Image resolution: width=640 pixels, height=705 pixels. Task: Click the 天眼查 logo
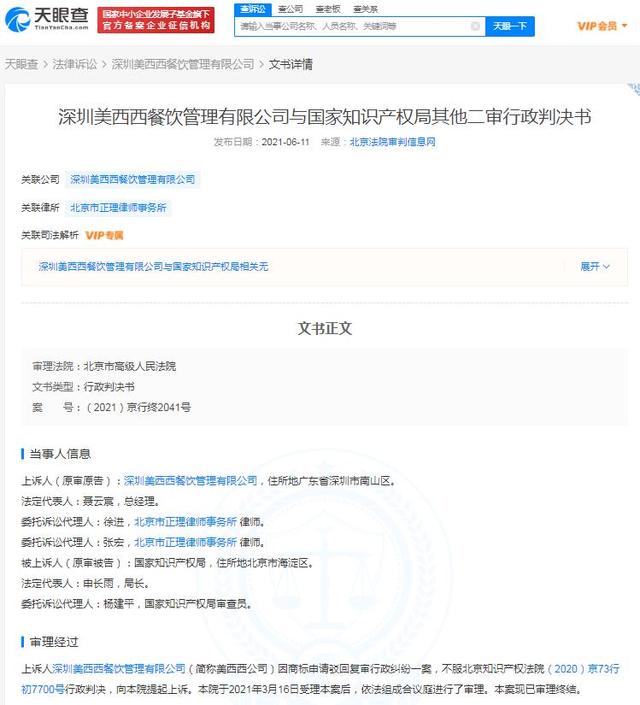47,19
